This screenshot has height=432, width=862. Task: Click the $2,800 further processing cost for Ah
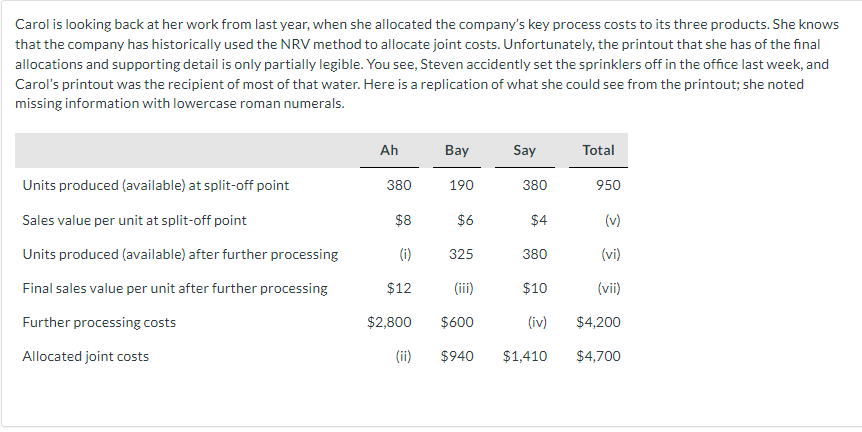point(389,322)
